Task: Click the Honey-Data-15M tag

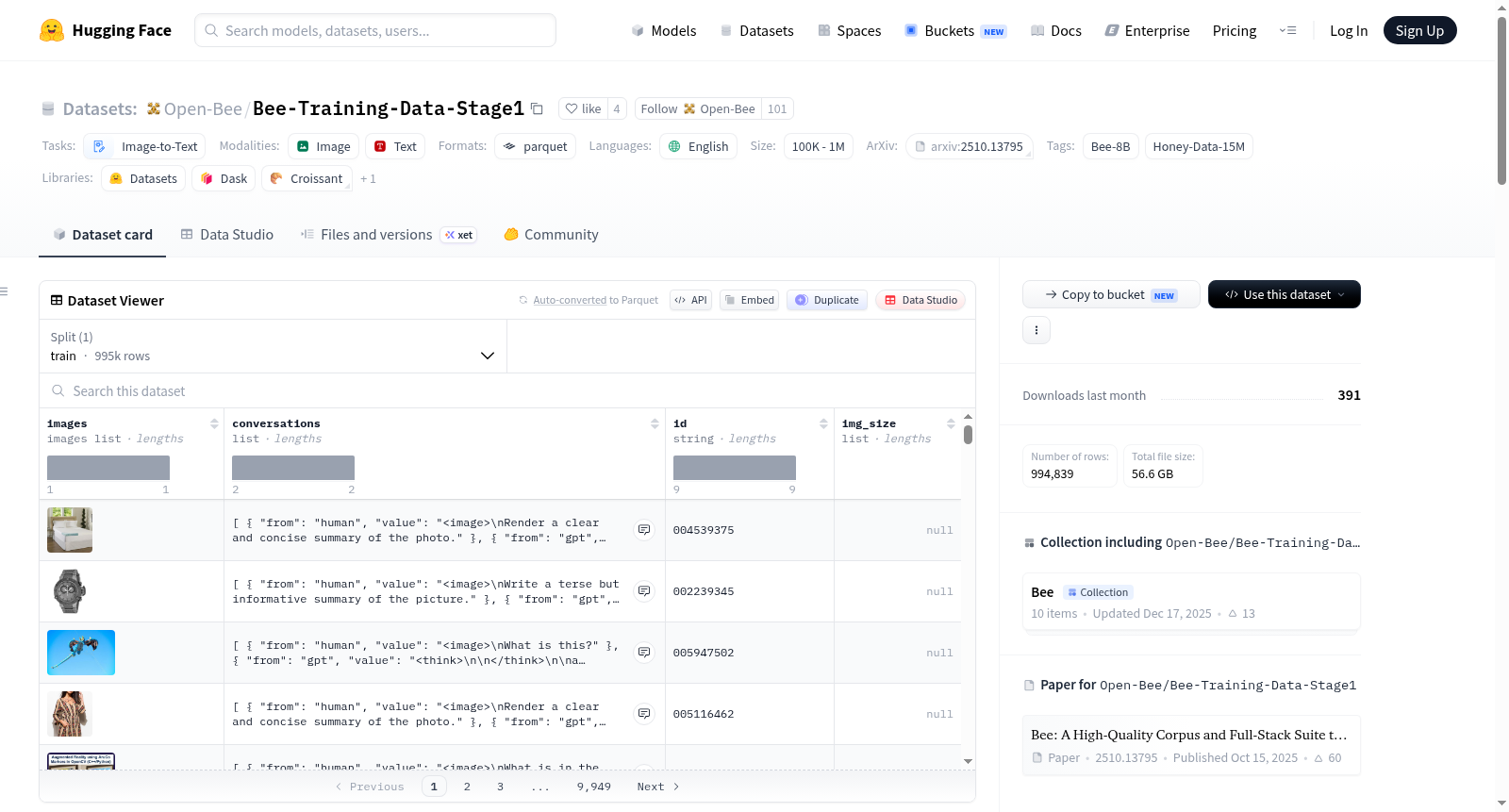Action: 1199,146
